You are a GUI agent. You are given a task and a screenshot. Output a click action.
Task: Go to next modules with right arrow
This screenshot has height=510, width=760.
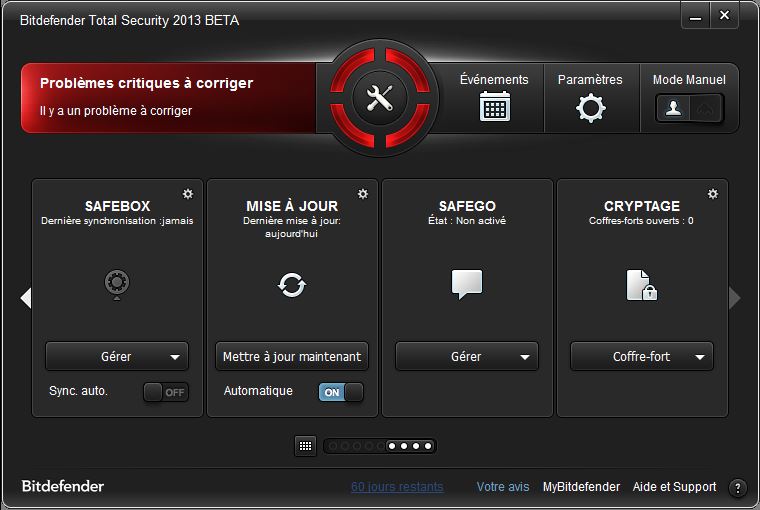(735, 298)
